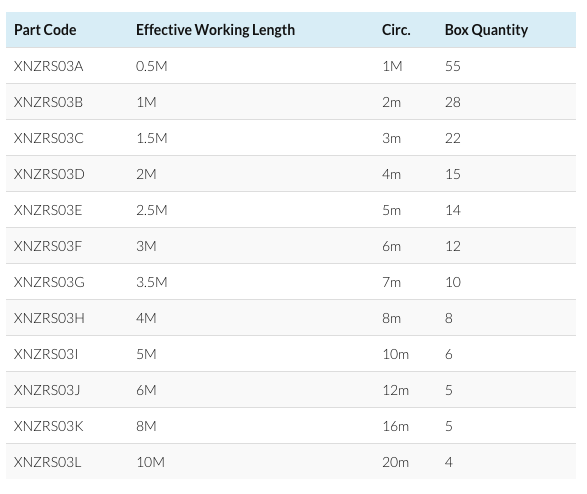Click the XNZRS03E part code cell
This screenshot has width=587, height=494.
48,210
